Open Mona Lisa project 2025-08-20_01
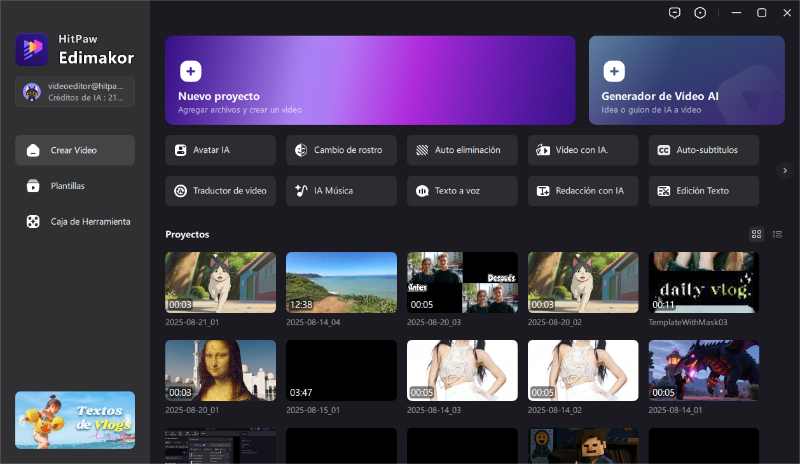Image resolution: width=800 pixels, height=464 pixels. coord(220,371)
